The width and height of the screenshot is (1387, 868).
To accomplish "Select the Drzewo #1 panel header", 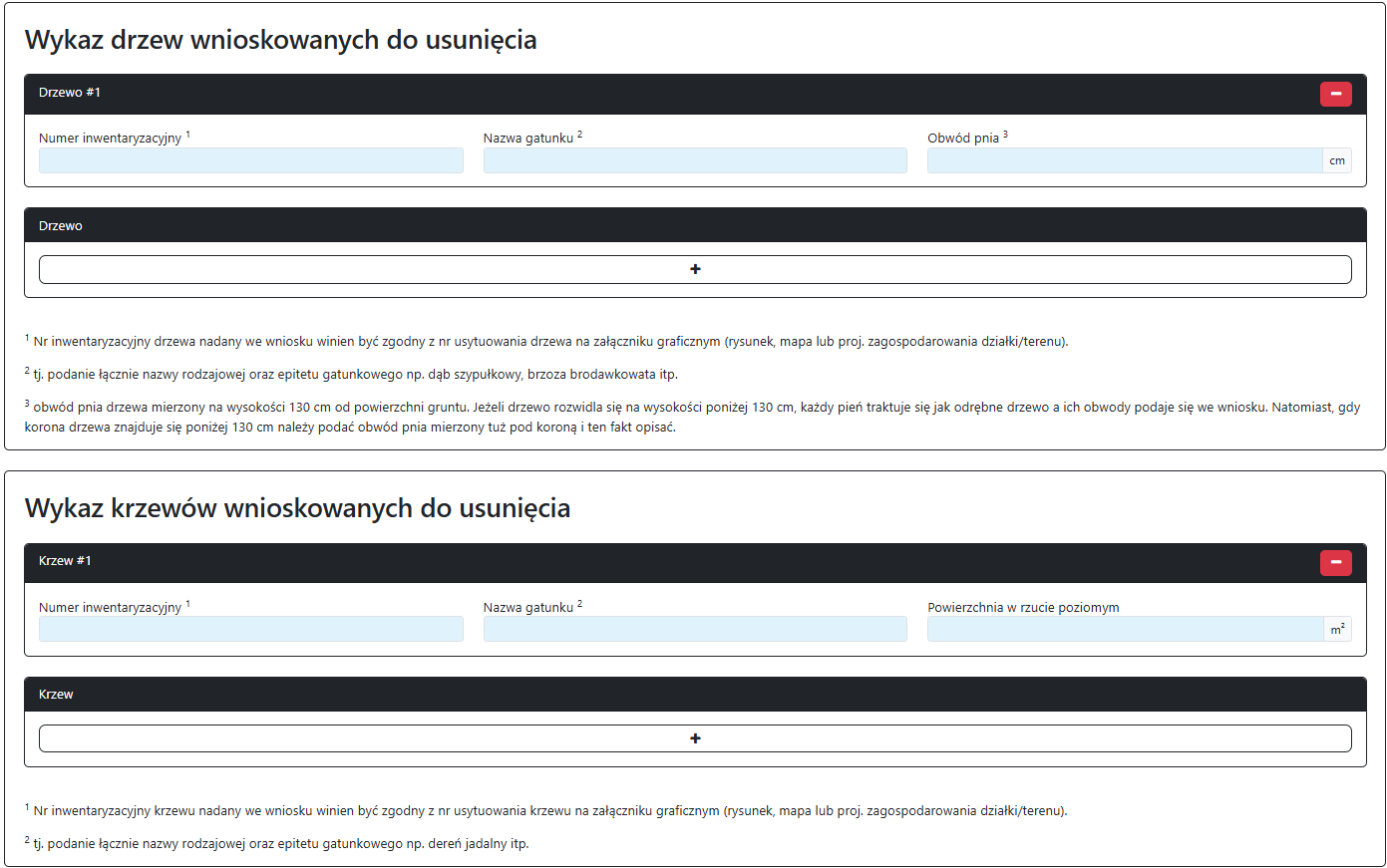I will point(70,93).
